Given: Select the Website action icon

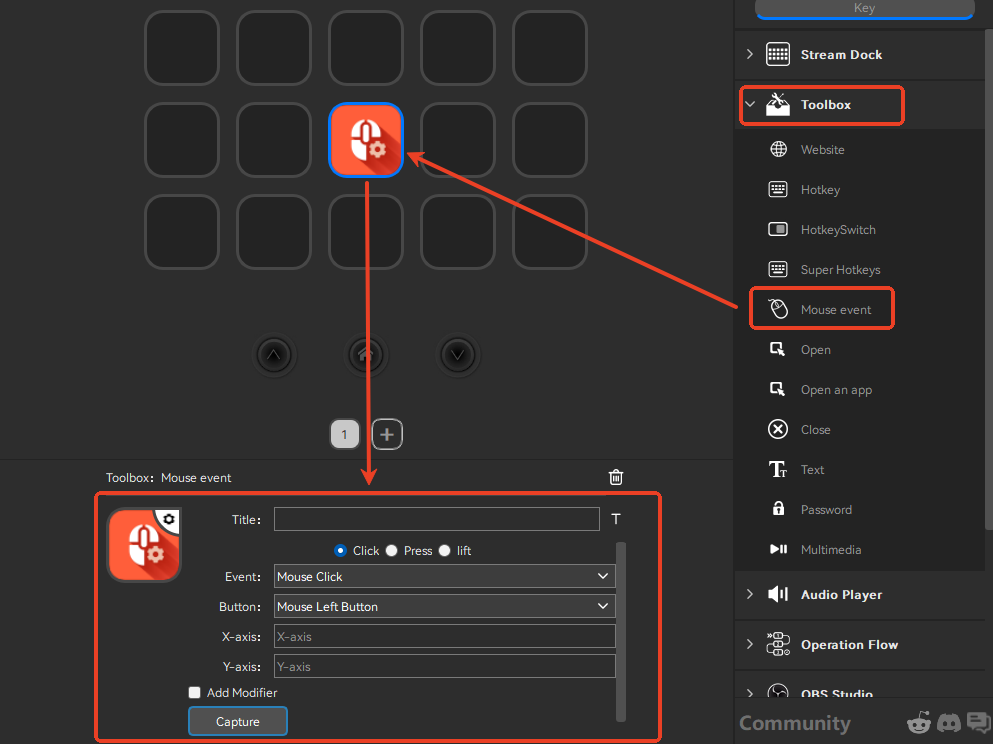Looking at the screenshot, I should coord(777,149).
